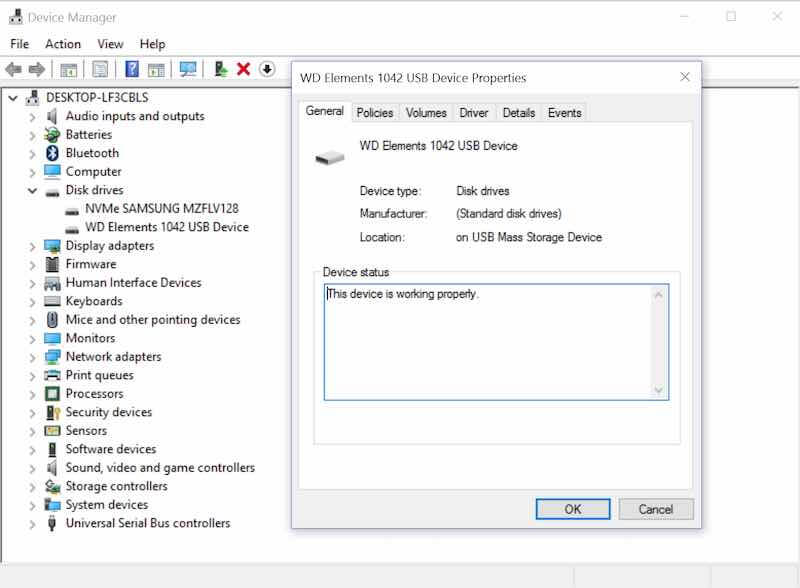The width and height of the screenshot is (800, 588).
Task: Click the Help icon in the toolbar
Action: tap(131, 69)
